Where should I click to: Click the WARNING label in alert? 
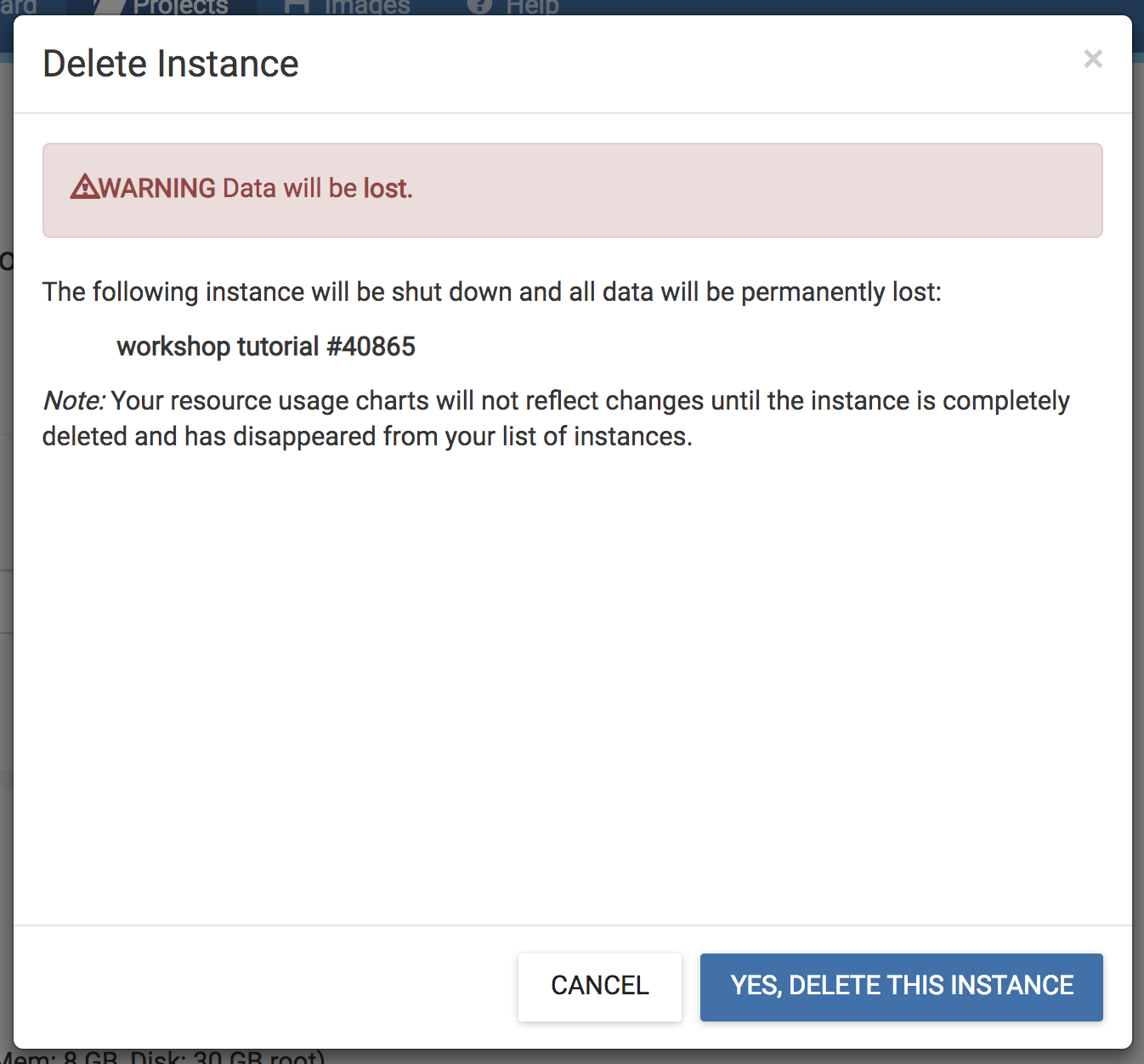click(158, 188)
